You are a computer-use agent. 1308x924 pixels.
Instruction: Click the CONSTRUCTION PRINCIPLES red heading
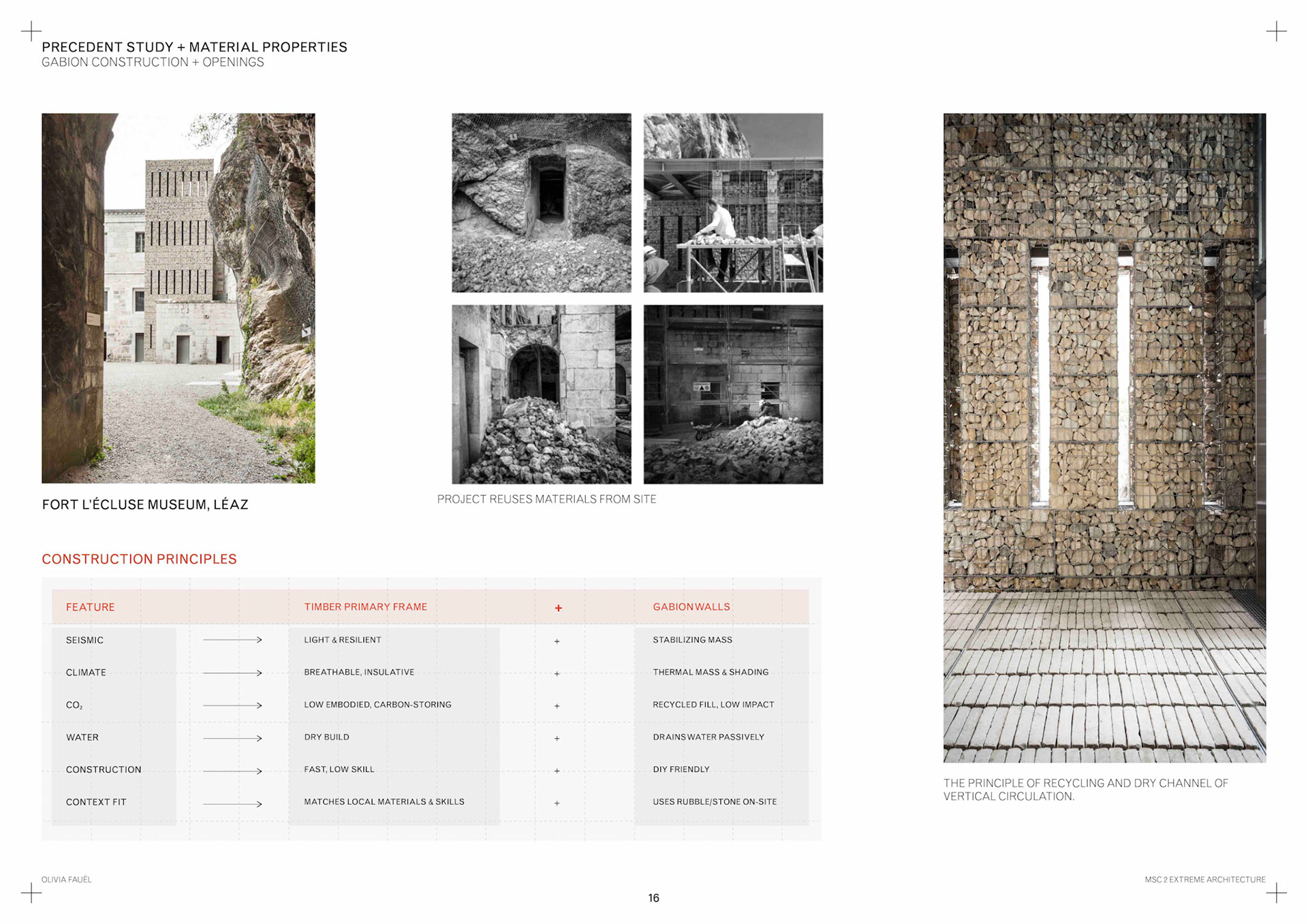(139, 559)
